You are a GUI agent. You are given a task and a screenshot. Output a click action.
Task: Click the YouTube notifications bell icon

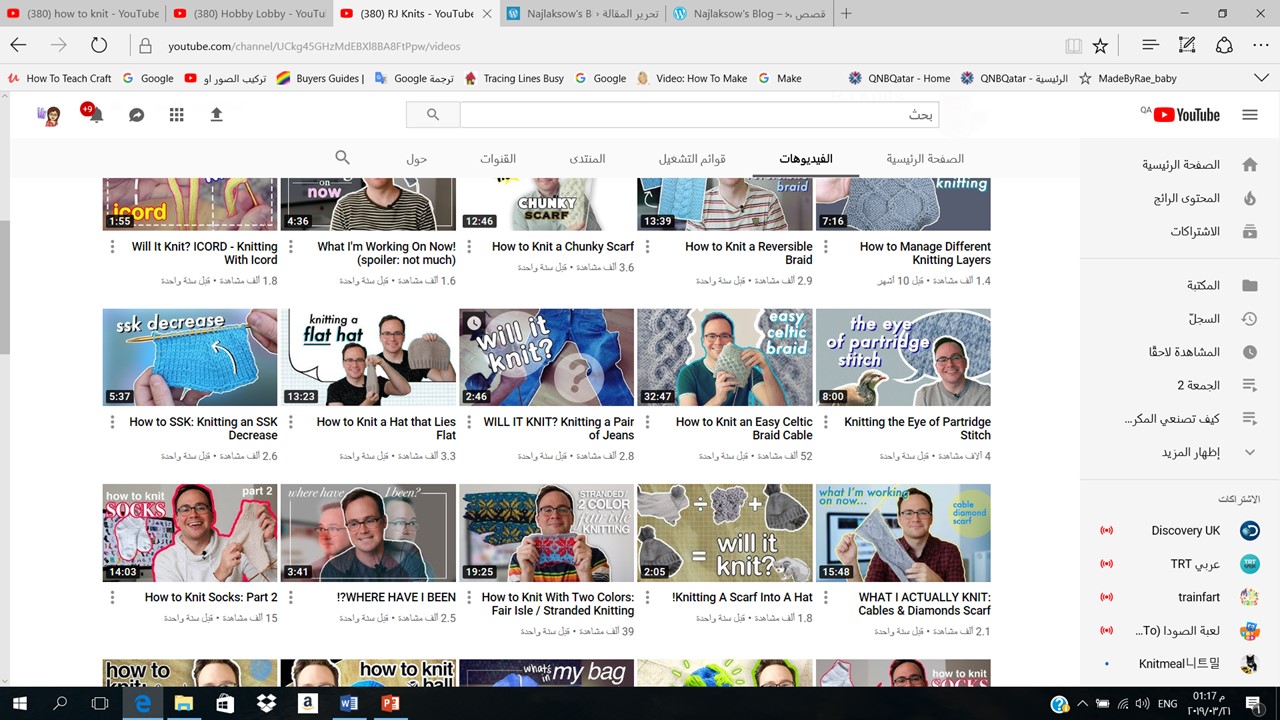pos(96,116)
